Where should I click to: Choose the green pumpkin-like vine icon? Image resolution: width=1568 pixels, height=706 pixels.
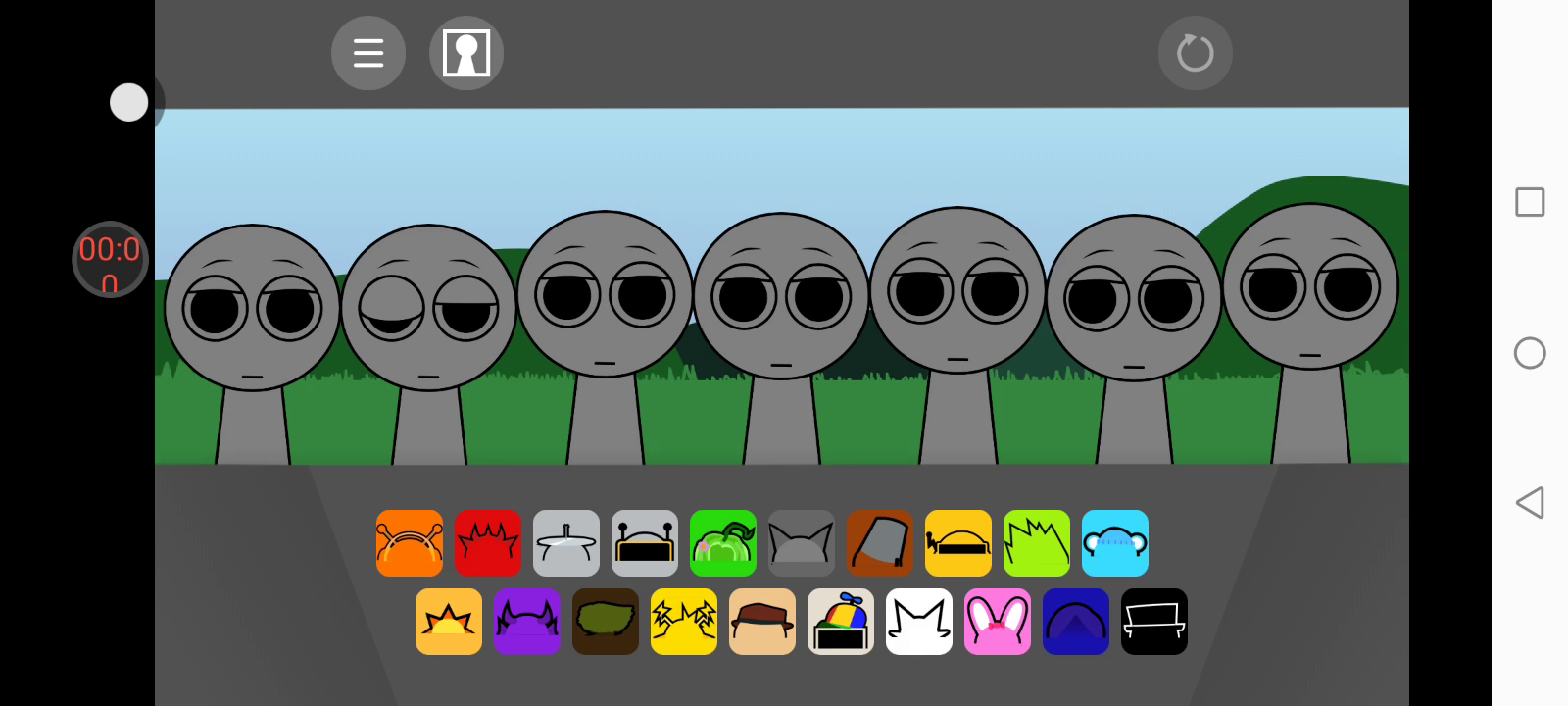(723, 543)
